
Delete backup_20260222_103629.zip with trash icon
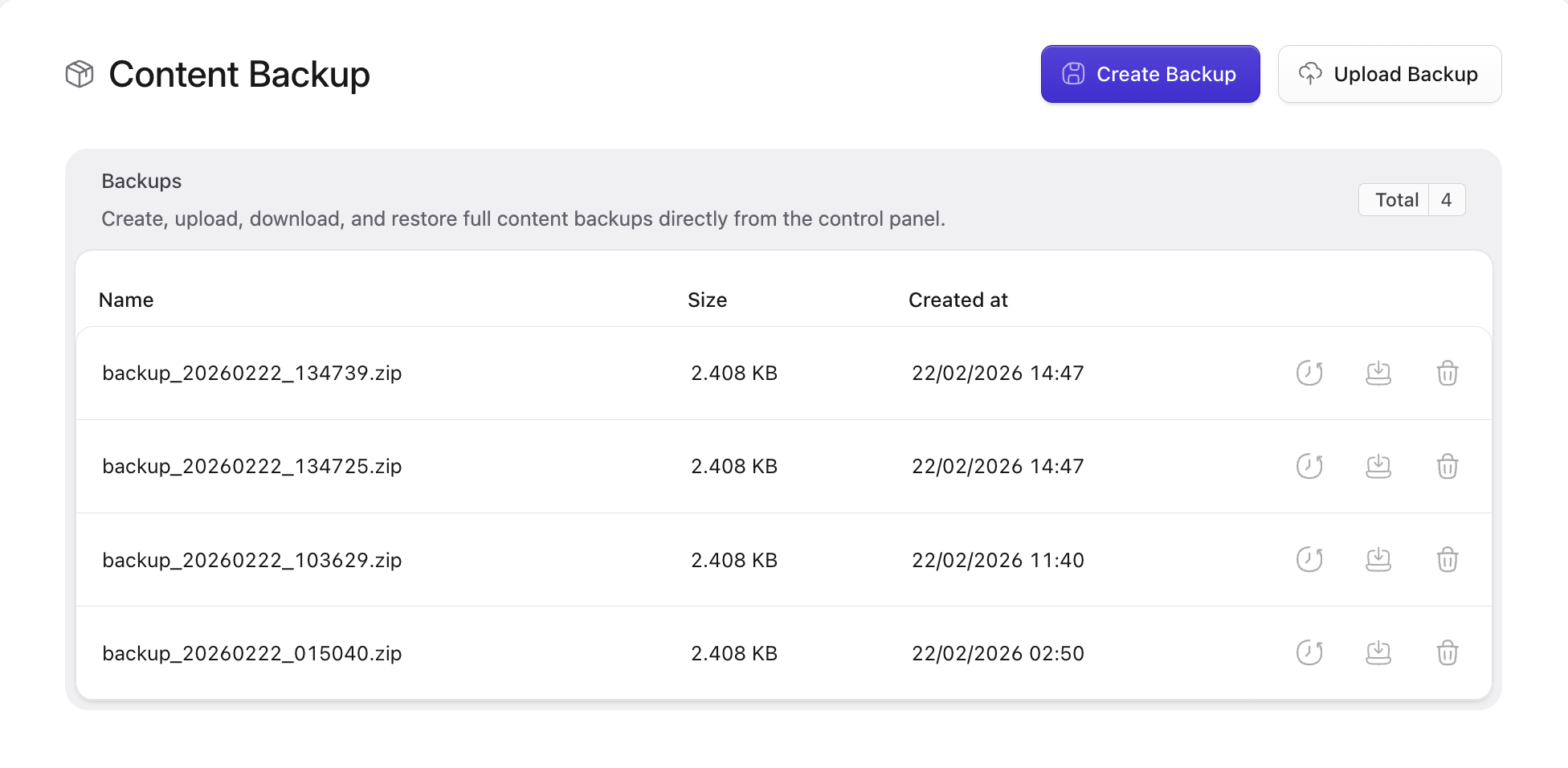(x=1448, y=559)
